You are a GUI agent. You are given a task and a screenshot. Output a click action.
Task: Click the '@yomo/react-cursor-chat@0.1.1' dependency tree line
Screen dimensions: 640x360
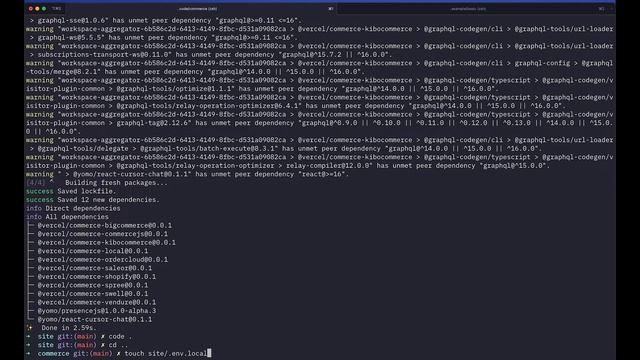[95, 320]
